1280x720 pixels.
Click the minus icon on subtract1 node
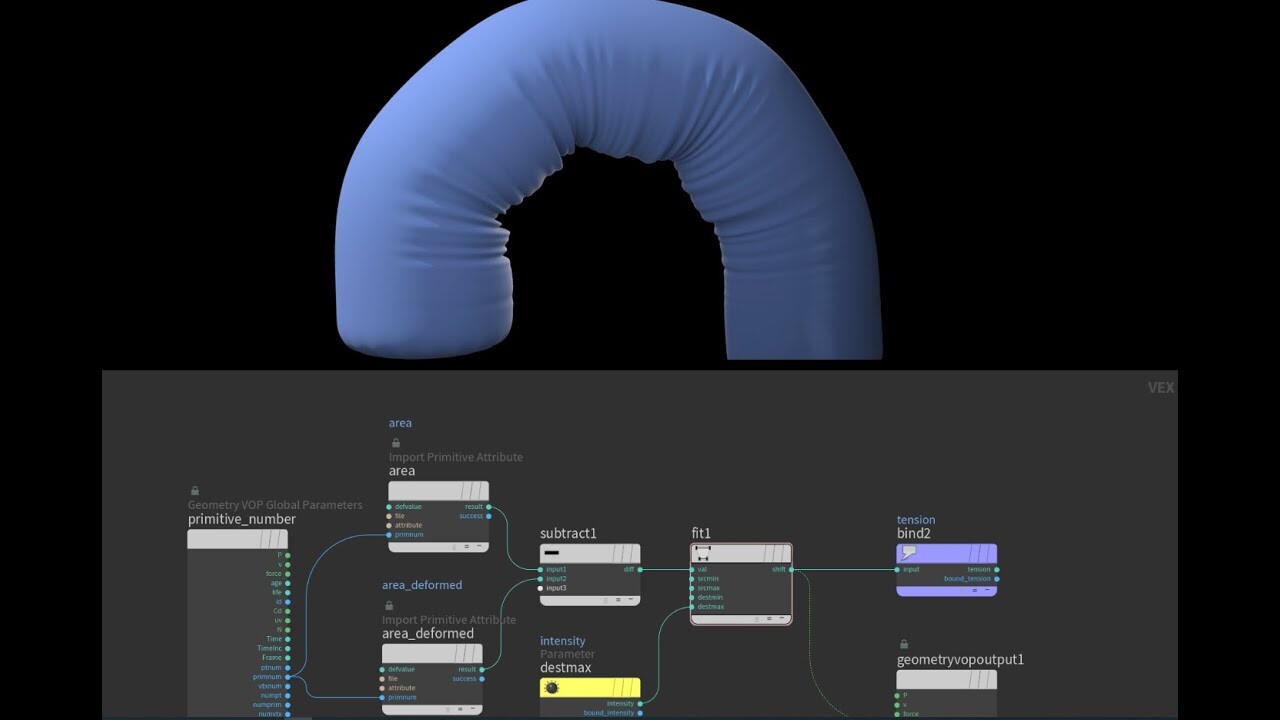point(551,553)
